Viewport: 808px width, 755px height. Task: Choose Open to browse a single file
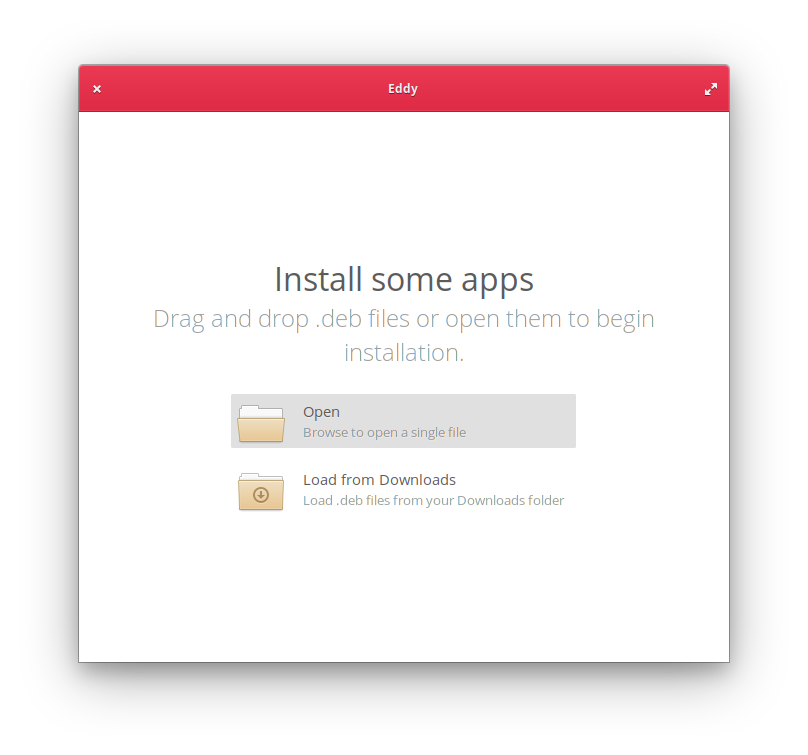tap(403, 421)
